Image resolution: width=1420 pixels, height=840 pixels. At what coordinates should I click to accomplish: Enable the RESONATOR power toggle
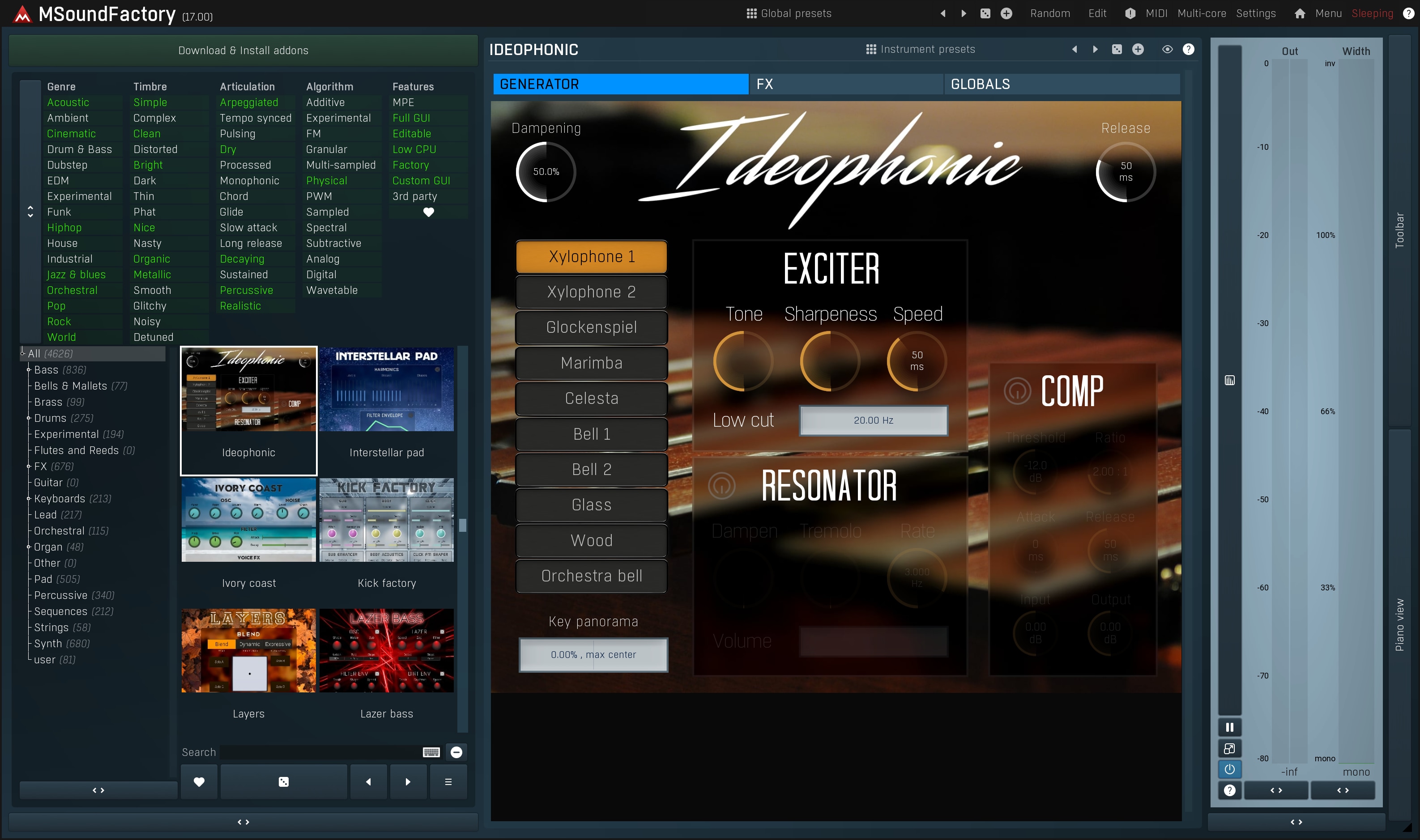[721, 486]
